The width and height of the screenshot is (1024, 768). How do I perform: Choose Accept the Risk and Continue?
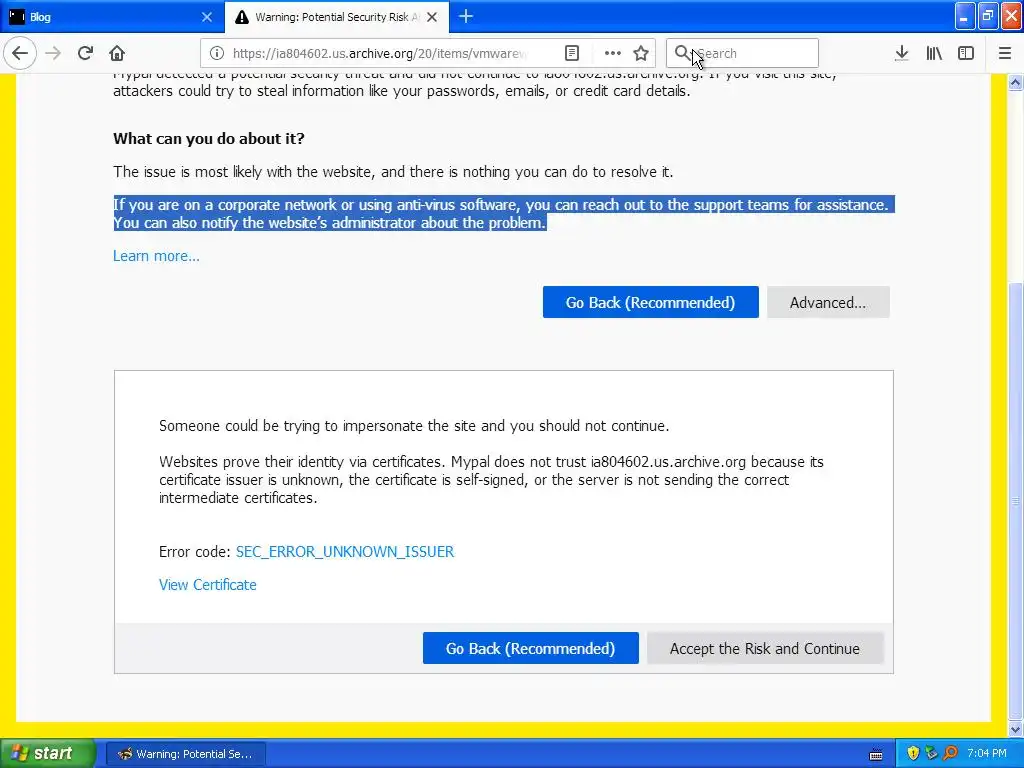tap(765, 648)
